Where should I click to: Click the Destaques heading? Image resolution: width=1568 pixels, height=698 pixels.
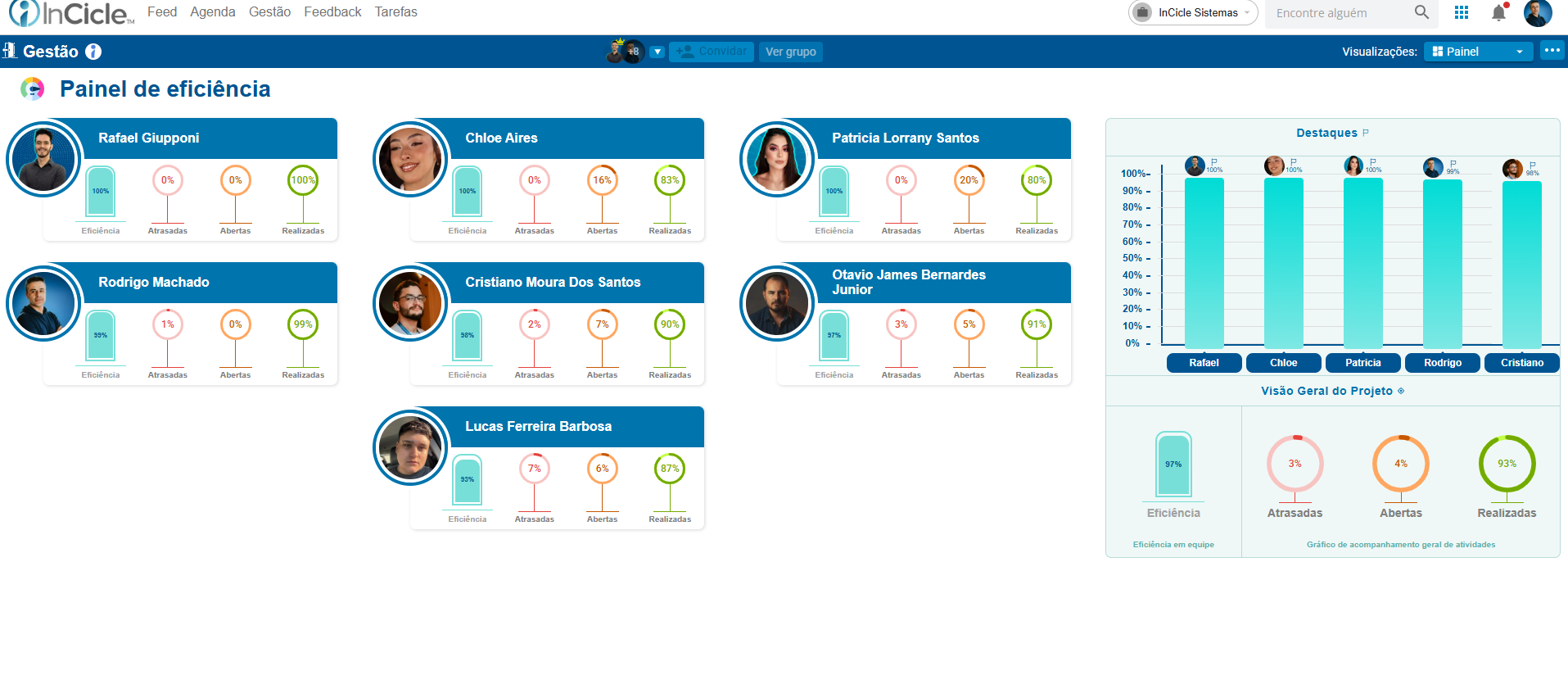(x=1326, y=133)
